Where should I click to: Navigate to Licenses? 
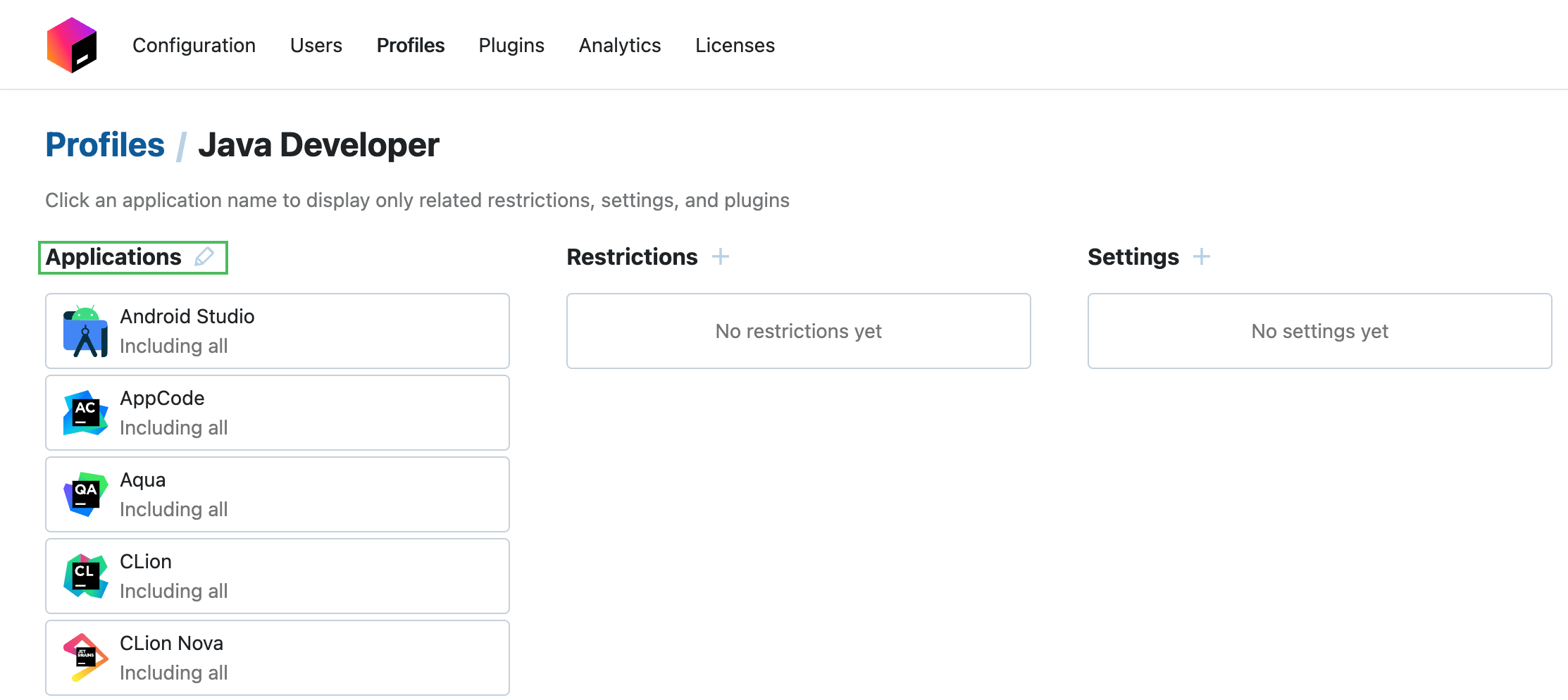tap(735, 45)
